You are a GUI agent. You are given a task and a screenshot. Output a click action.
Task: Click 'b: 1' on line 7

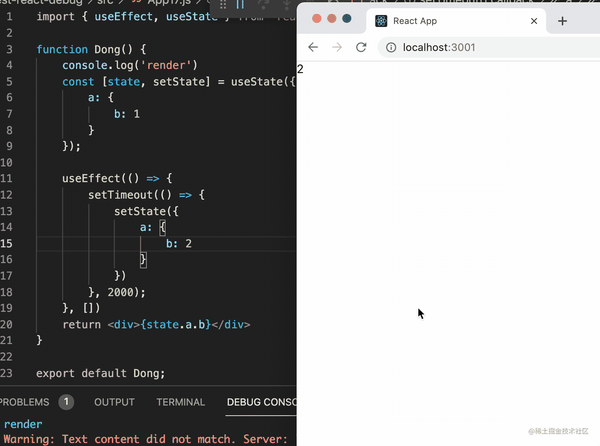pyautogui.click(x=127, y=114)
